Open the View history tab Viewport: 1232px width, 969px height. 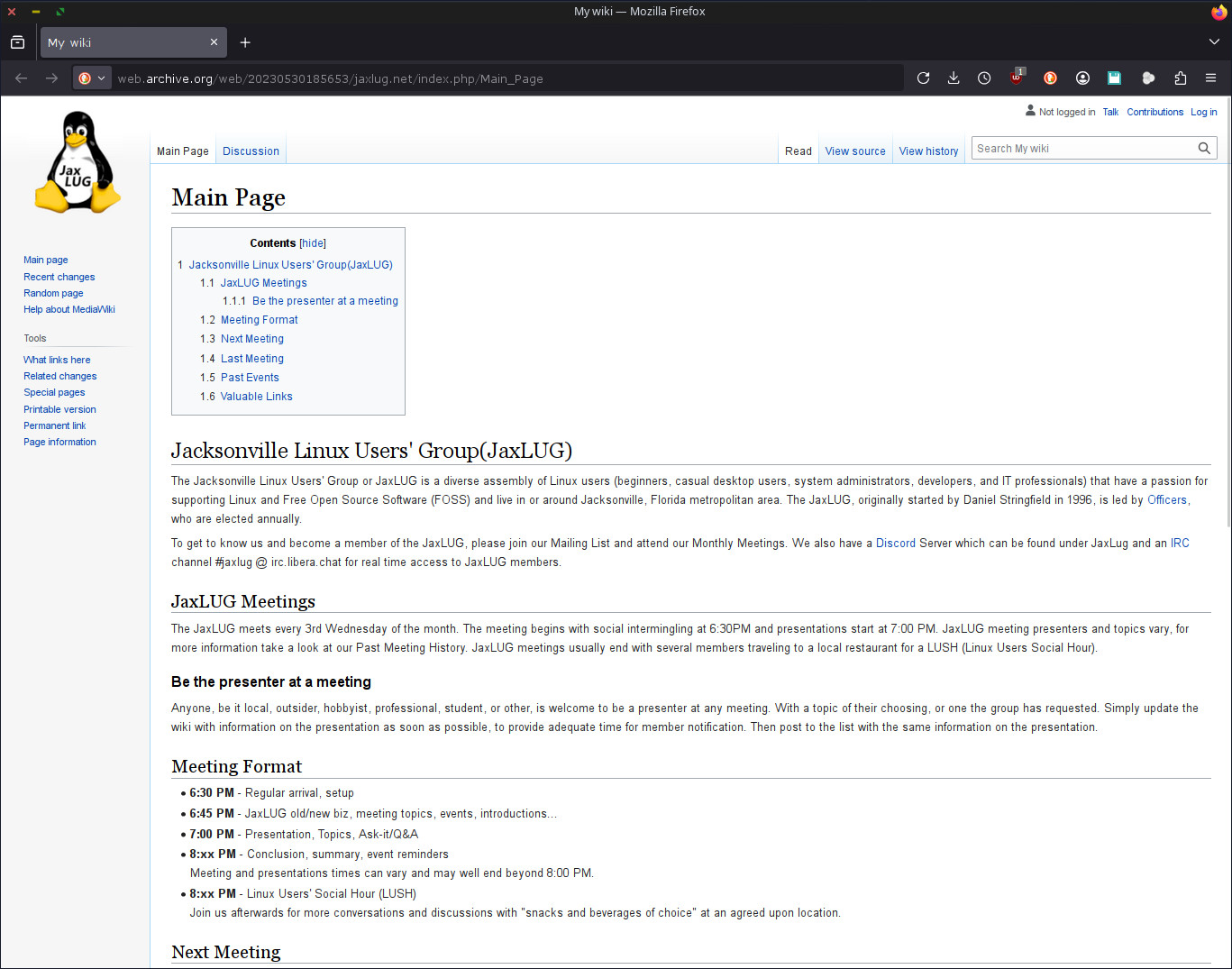coord(928,151)
